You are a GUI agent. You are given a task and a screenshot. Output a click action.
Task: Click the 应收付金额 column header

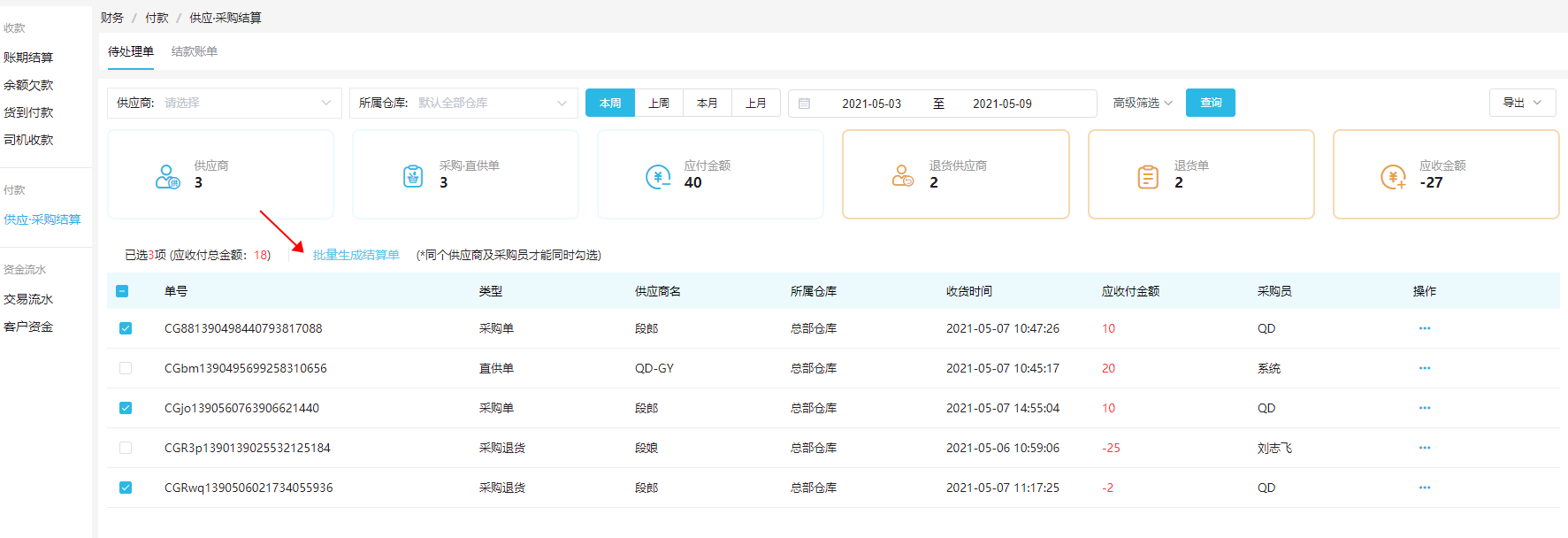1130,291
